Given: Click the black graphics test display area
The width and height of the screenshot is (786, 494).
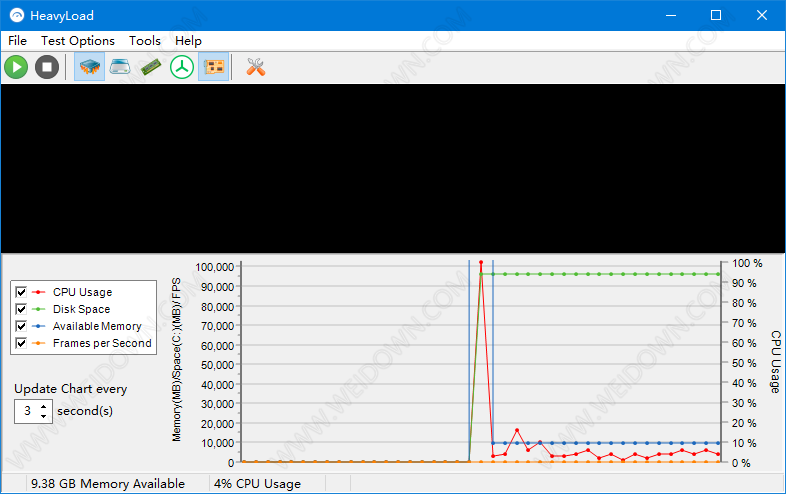Looking at the screenshot, I should tap(392, 168).
